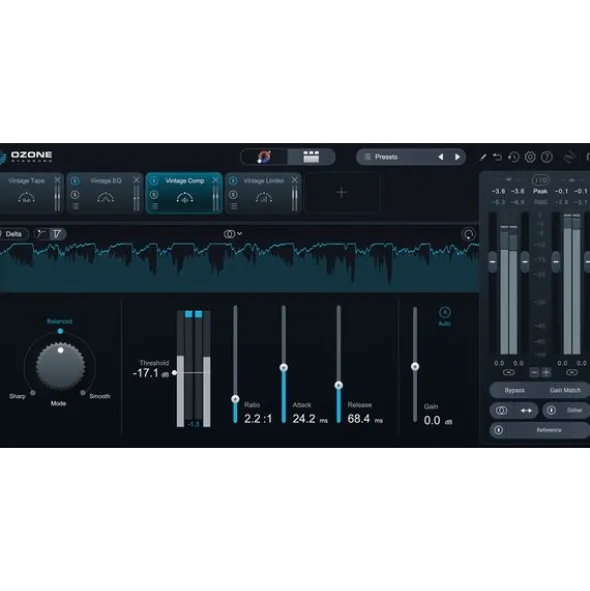Link the input gain faders
The height and width of the screenshot is (591, 590).
coord(508,372)
